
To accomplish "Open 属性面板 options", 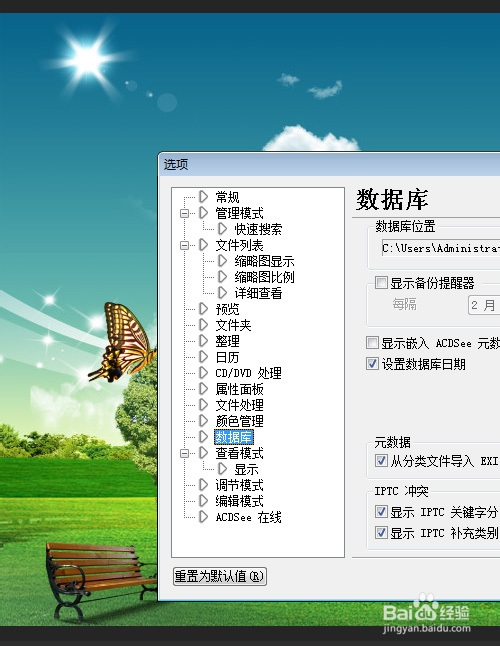I will pos(239,389).
